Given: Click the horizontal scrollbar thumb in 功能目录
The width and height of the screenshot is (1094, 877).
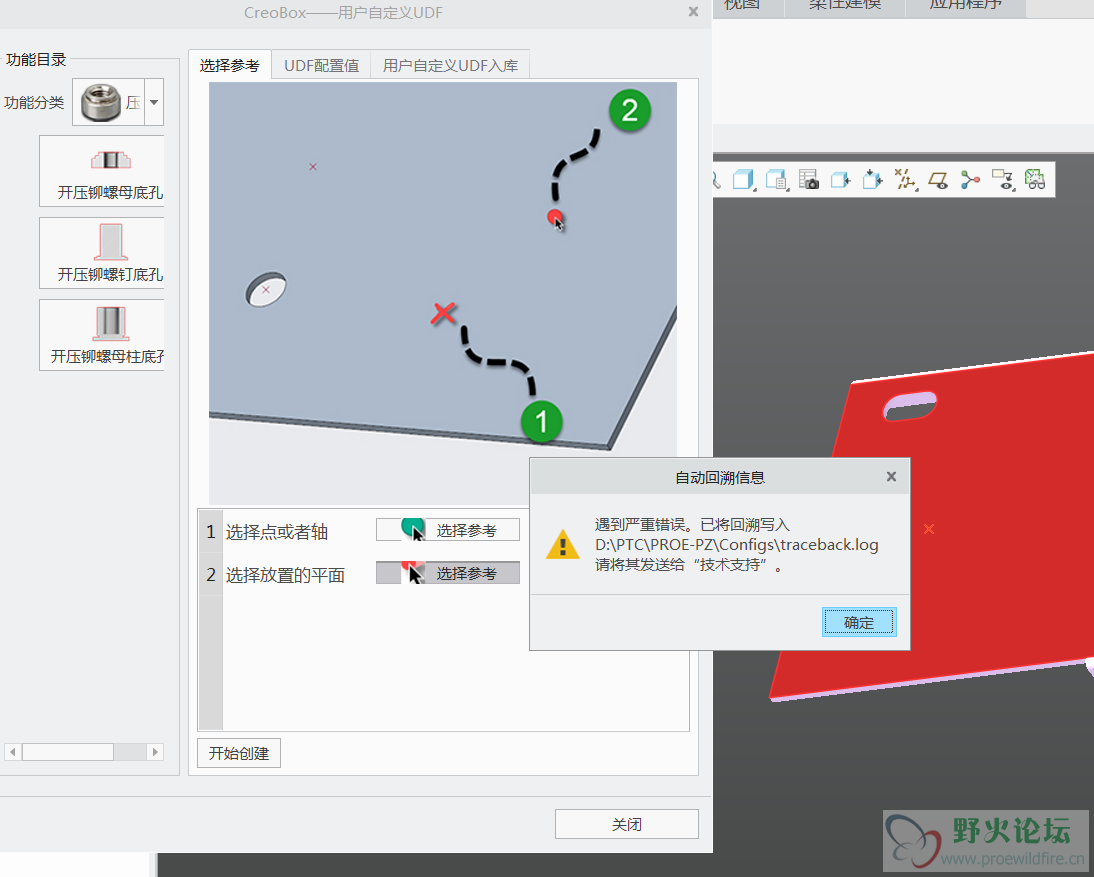Looking at the screenshot, I should [68, 751].
